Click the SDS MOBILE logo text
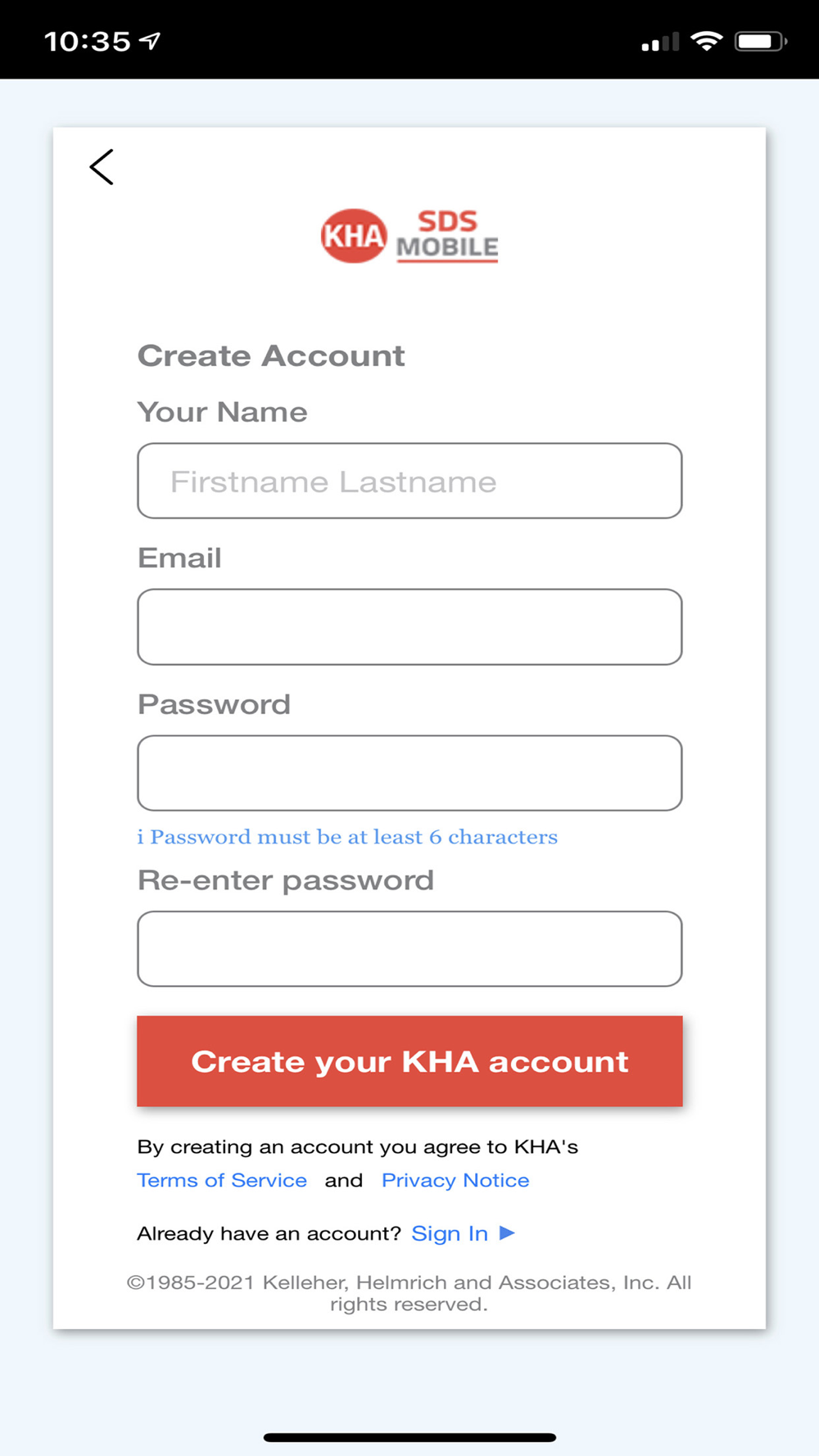This screenshot has width=819, height=1456. (447, 236)
